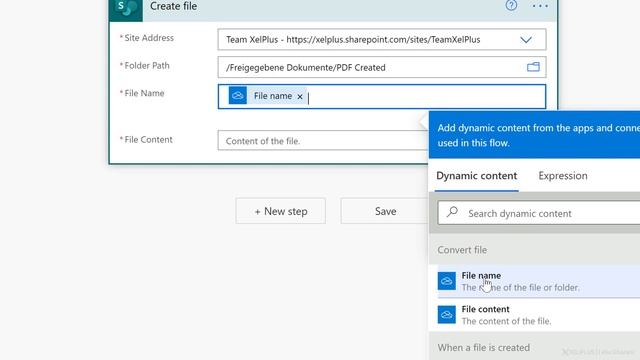
Task: Click the When a file is created header
Action: pos(534,347)
